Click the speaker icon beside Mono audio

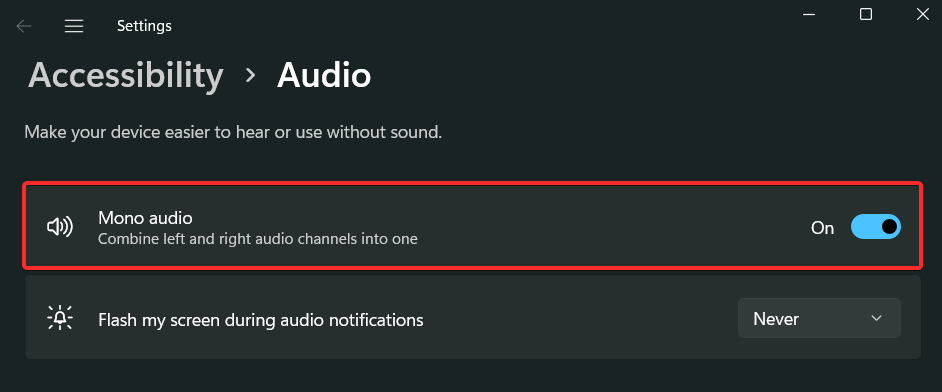(x=59, y=227)
